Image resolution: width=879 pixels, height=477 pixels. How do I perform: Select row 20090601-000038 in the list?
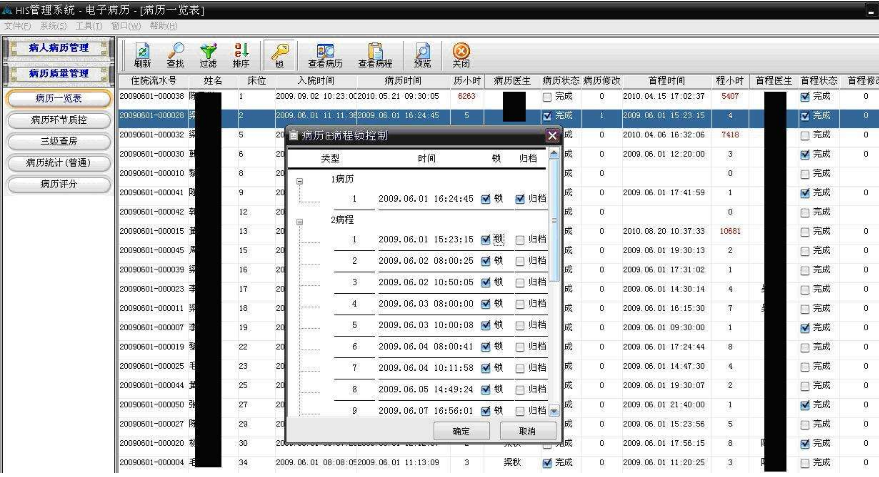498,96
